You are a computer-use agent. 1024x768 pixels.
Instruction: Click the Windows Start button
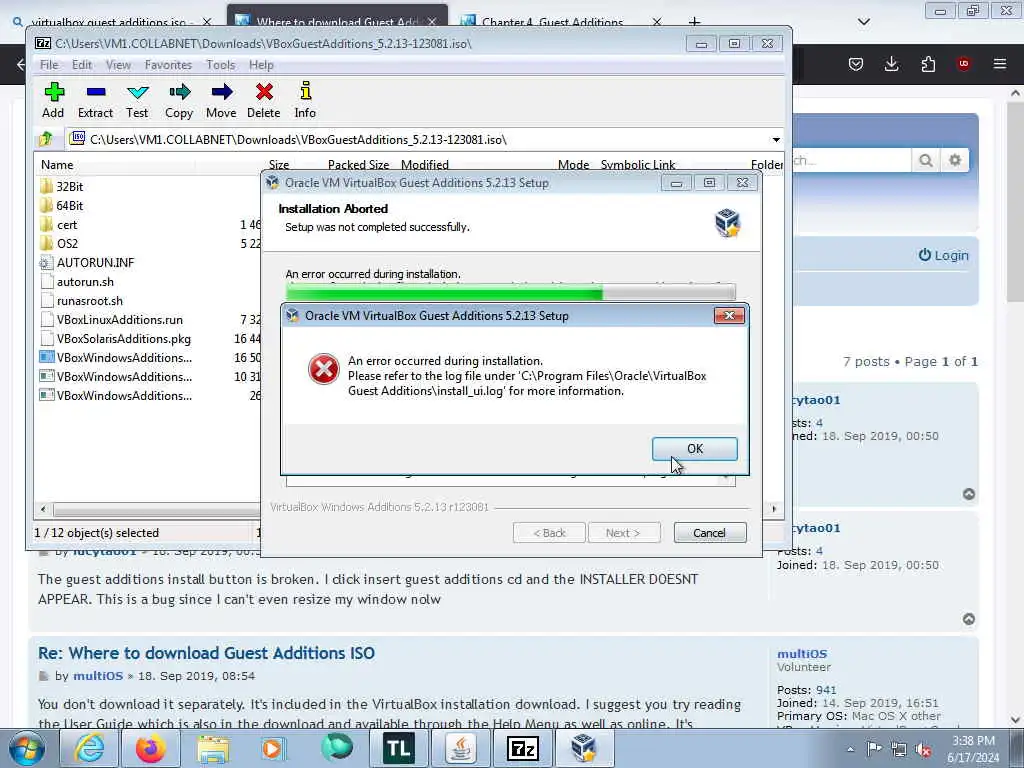[26, 748]
